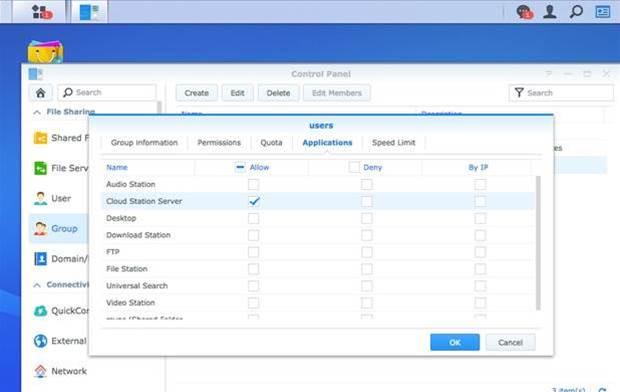The width and height of the screenshot is (620, 392).
Task: Click the filter funnel icon
Action: coord(519,93)
